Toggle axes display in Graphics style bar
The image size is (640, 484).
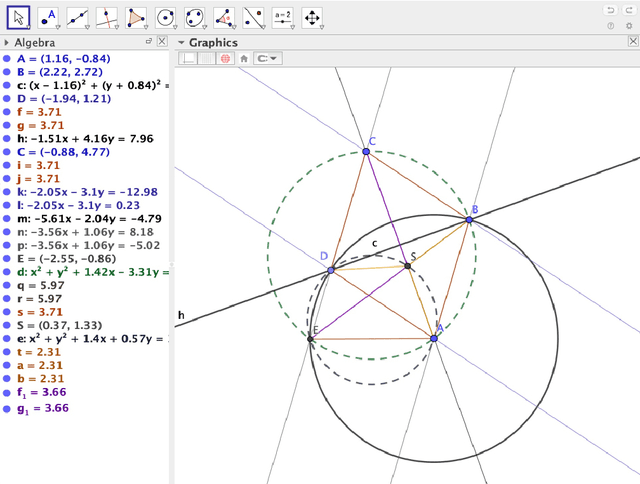[x=187, y=58]
